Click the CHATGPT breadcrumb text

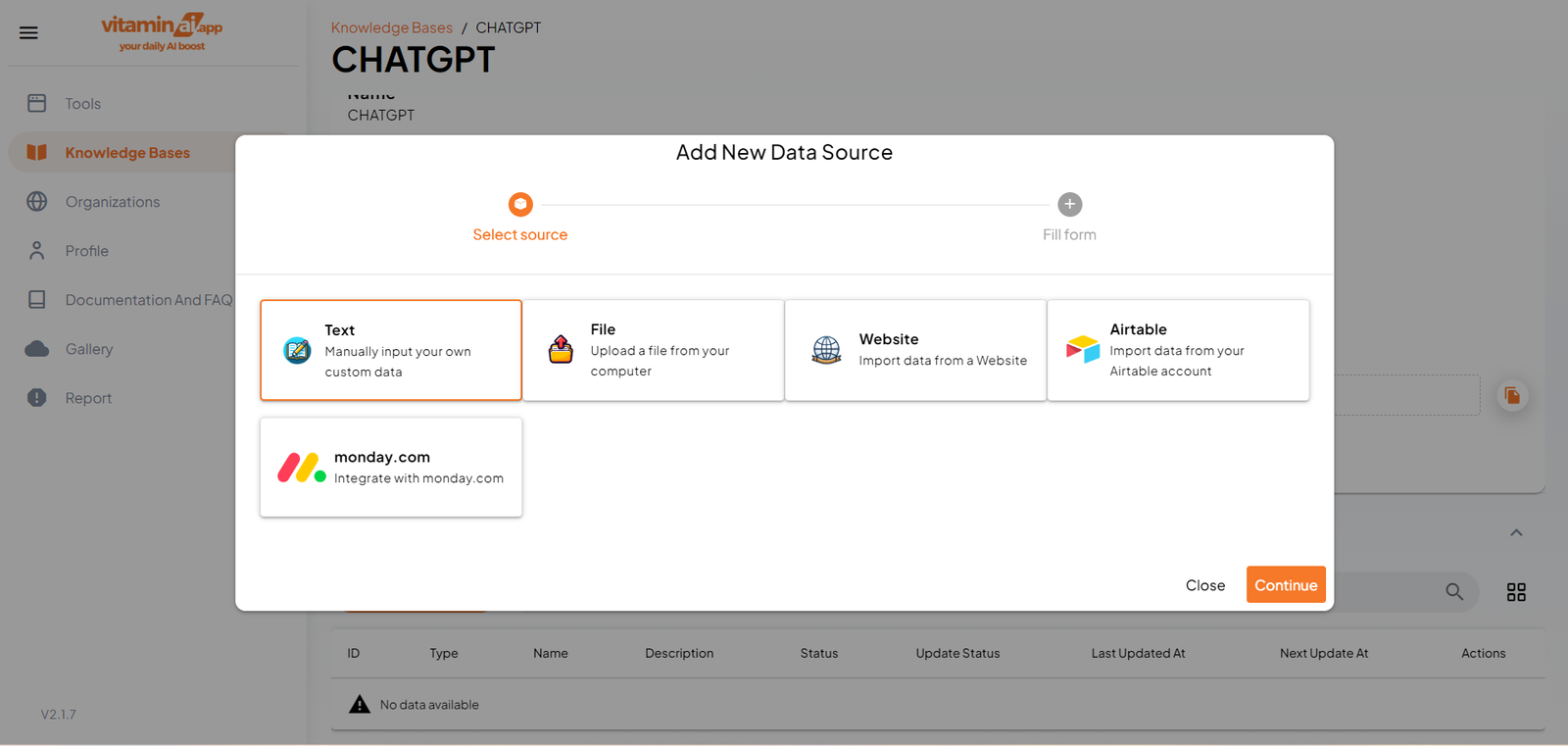pos(508,27)
